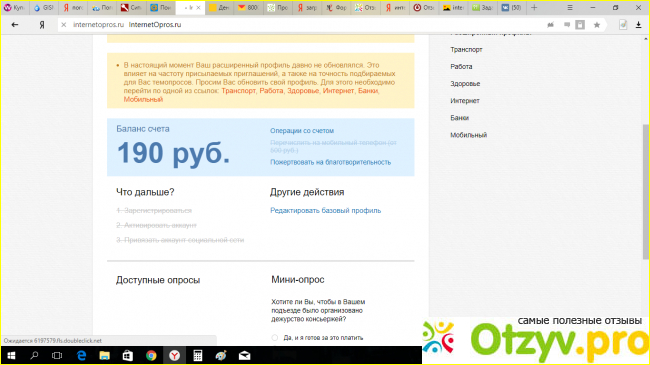Screen dimensions: 650x365
Task: Click the page vertical scrollbar thumb
Action: point(646,192)
